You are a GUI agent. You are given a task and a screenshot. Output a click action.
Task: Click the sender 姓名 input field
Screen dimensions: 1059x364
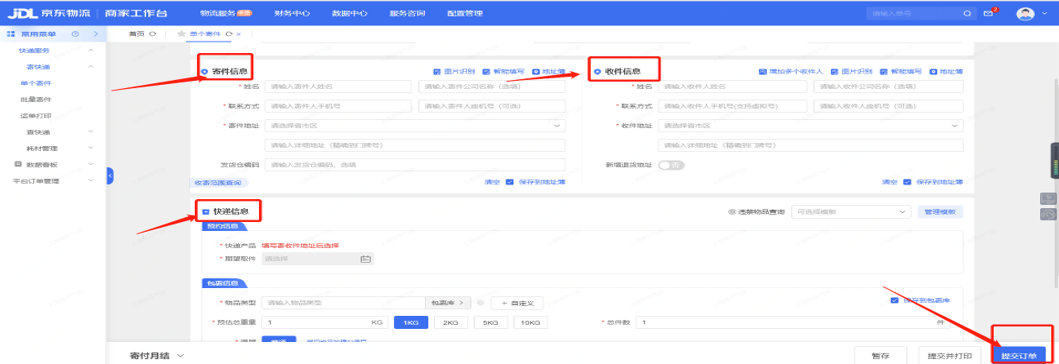tap(338, 86)
